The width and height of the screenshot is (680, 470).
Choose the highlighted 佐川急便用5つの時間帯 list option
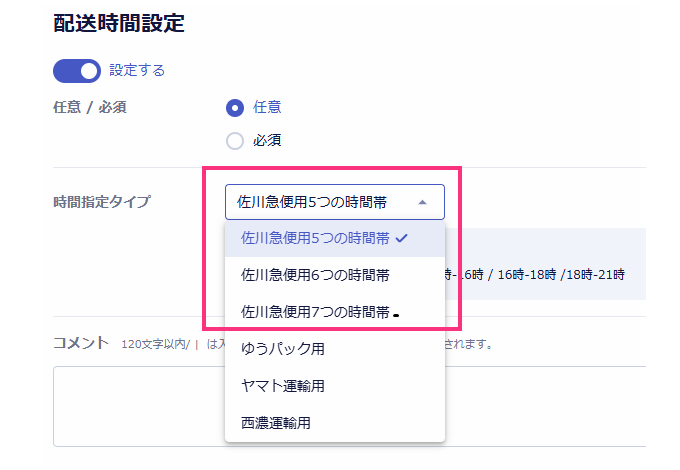click(315, 238)
